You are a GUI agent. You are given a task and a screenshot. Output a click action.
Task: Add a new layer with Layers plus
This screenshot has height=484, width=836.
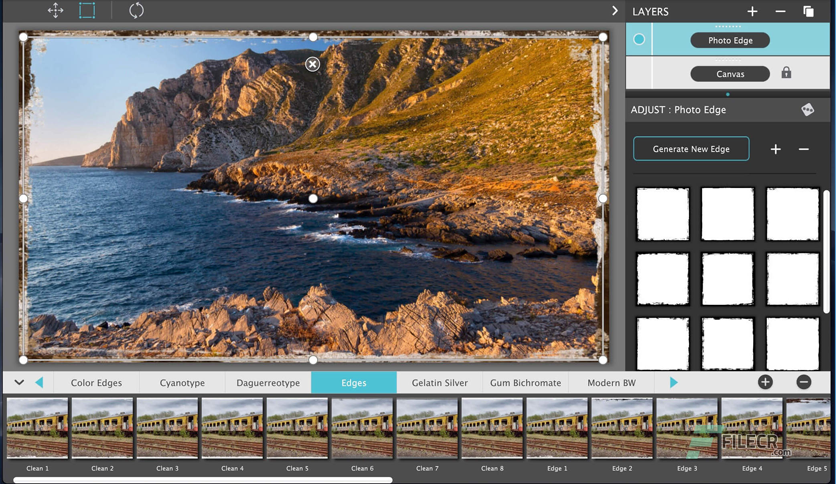(x=752, y=11)
